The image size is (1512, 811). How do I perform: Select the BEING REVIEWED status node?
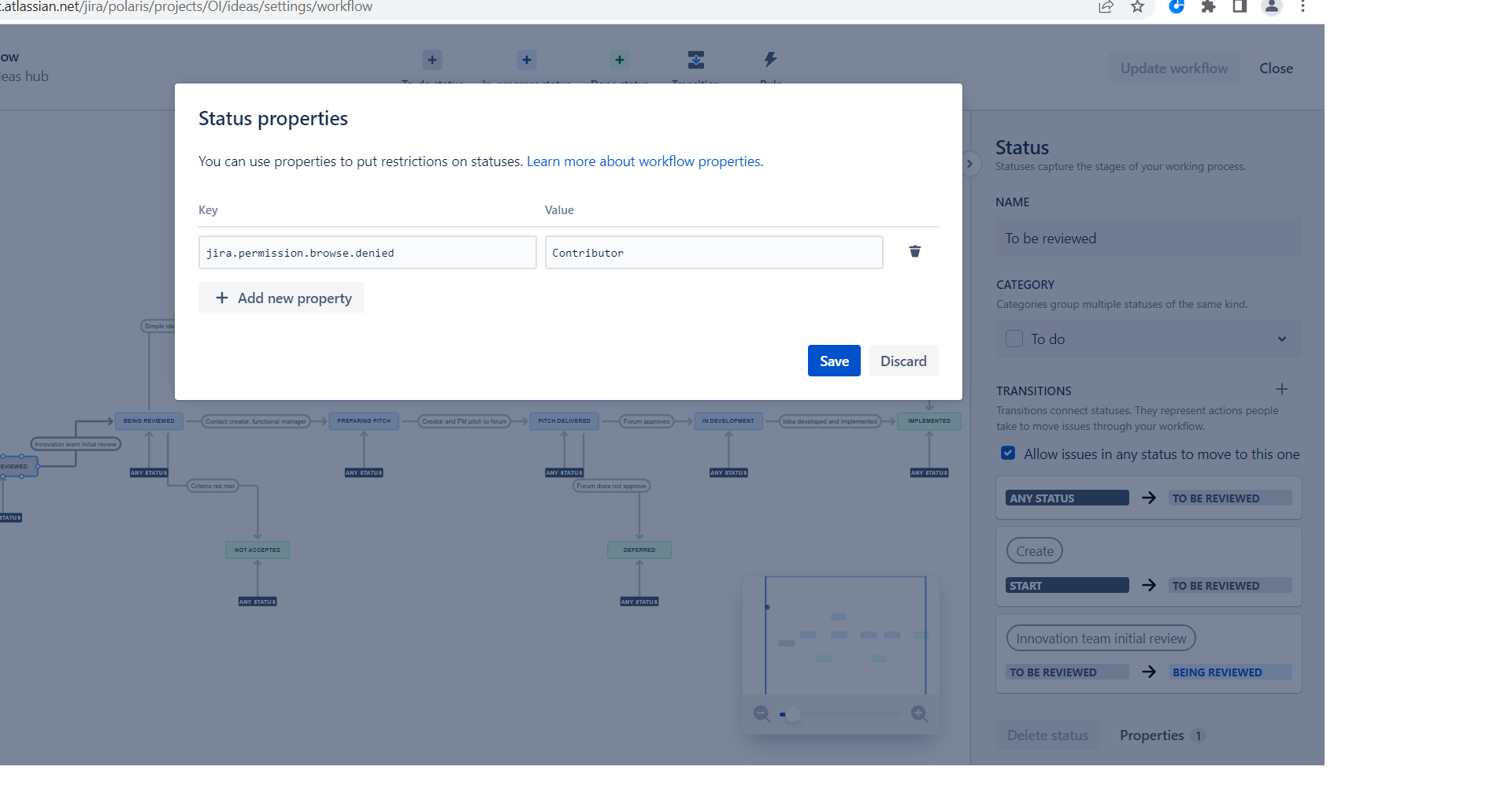149,421
